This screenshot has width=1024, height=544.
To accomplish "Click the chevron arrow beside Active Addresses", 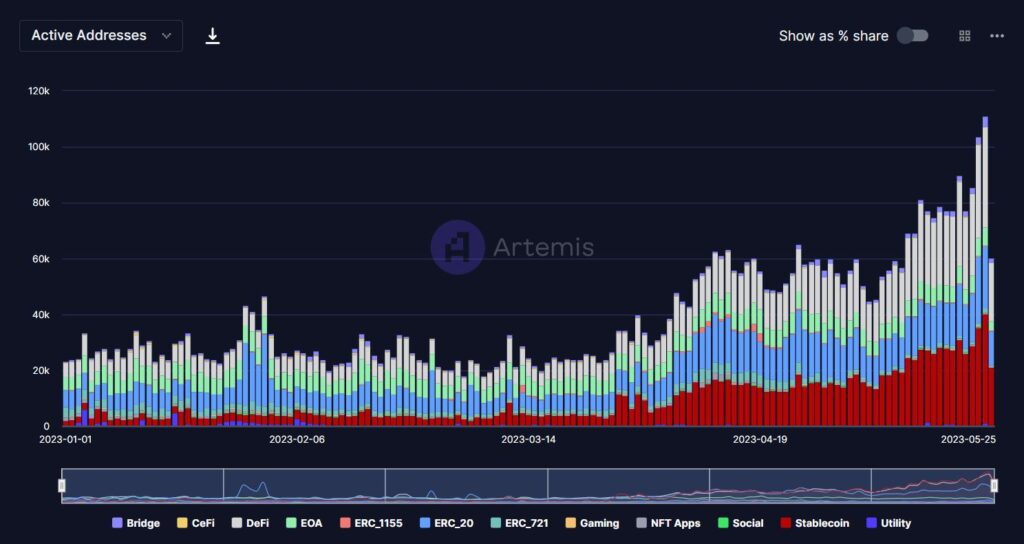I will click(166, 36).
